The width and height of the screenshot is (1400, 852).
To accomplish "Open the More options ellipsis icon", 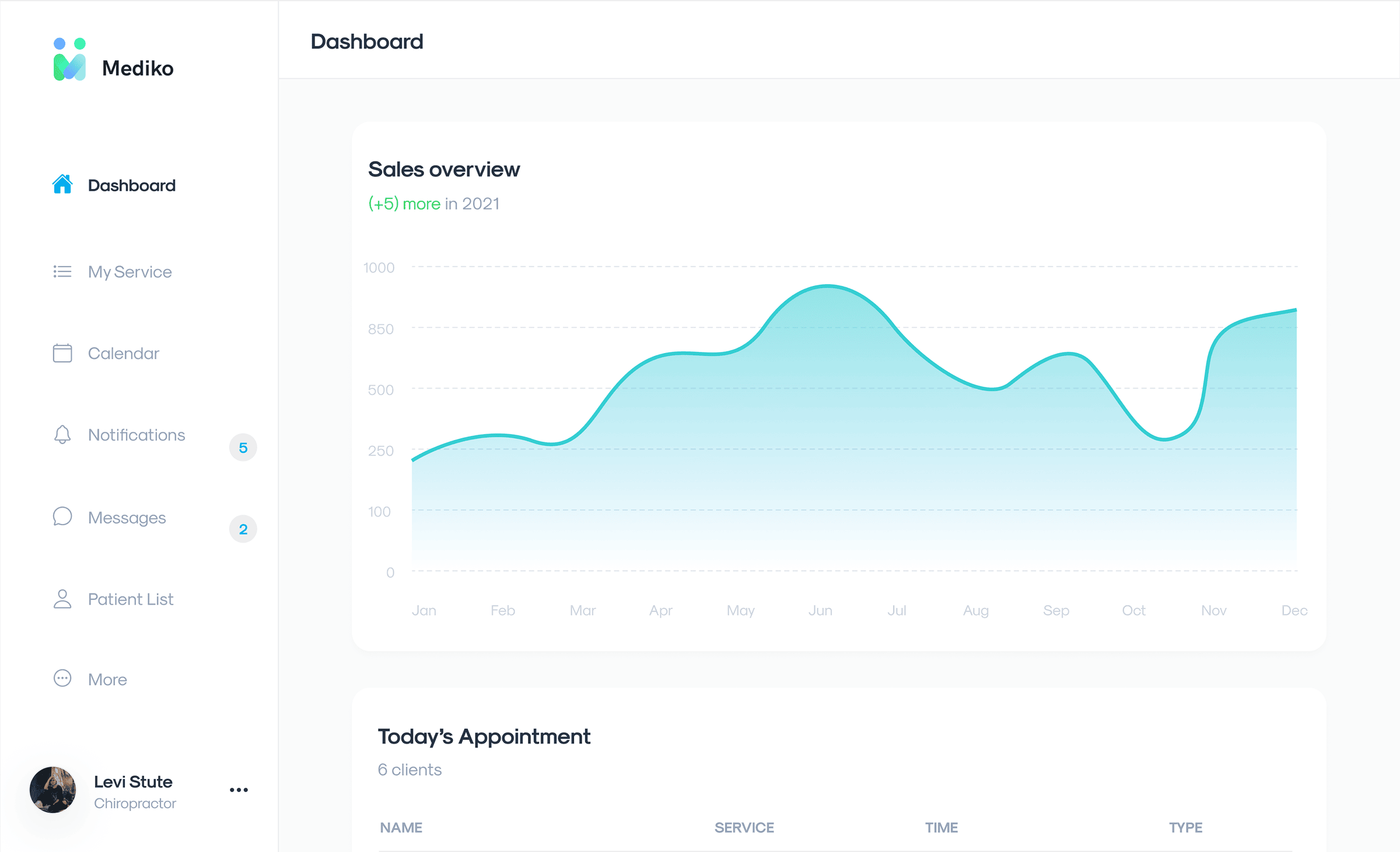I will [x=62, y=678].
